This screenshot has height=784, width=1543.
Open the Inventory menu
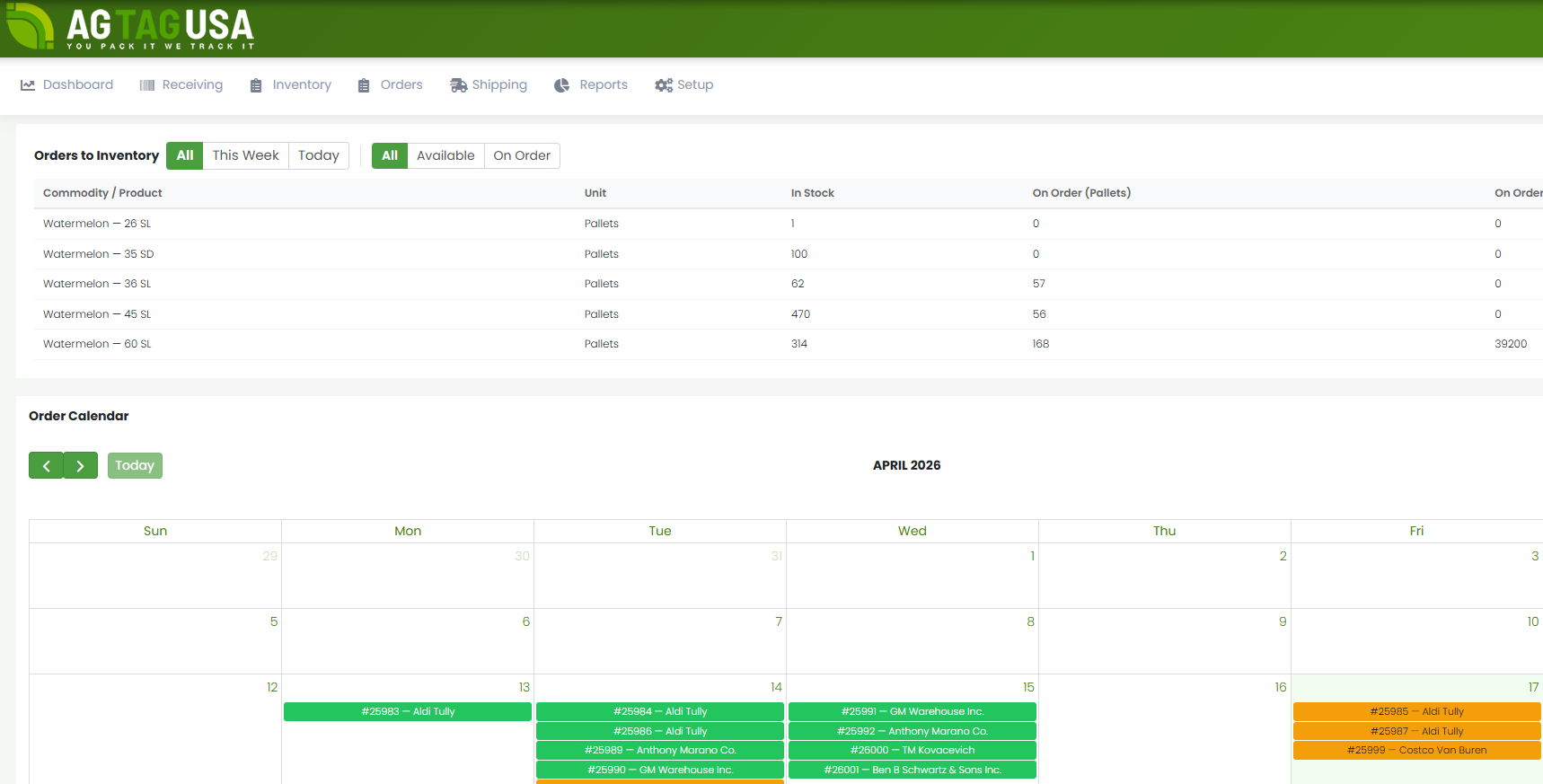pos(291,85)
